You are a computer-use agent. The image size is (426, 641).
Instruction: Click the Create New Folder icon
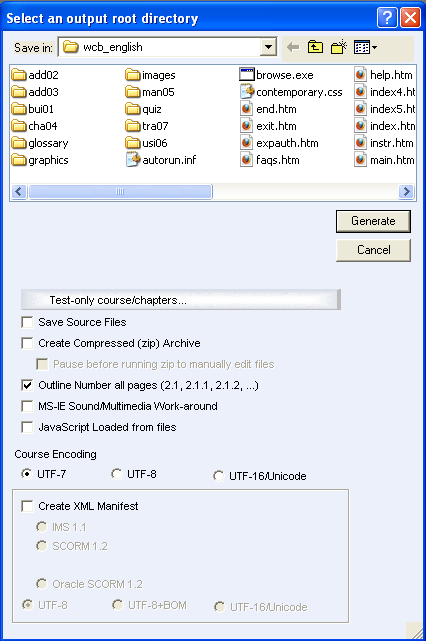[339, 47]
